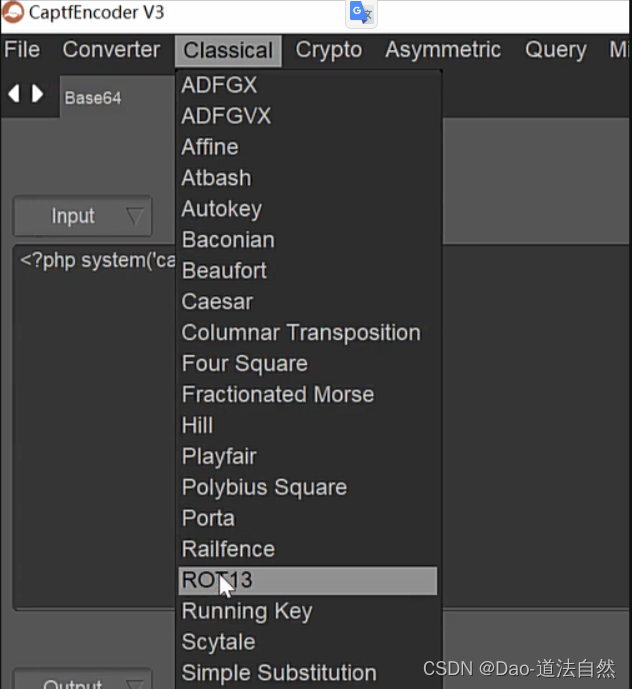Switch to the Base64 tab
632x689 pixels.
pos(93,98)
